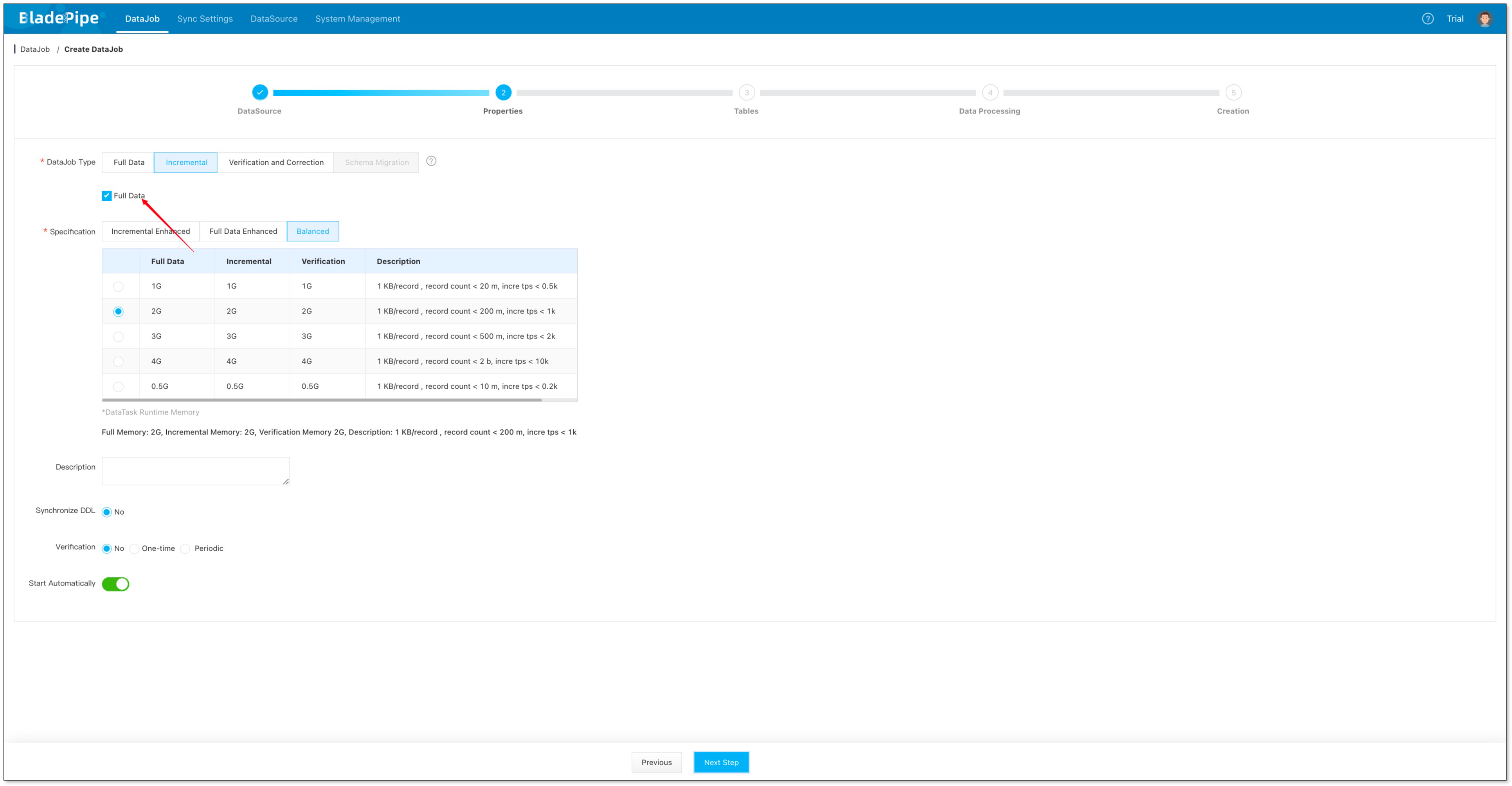Select Full Data Enhanced specification
Screen dimensions: 1512x786
[243, 231]
